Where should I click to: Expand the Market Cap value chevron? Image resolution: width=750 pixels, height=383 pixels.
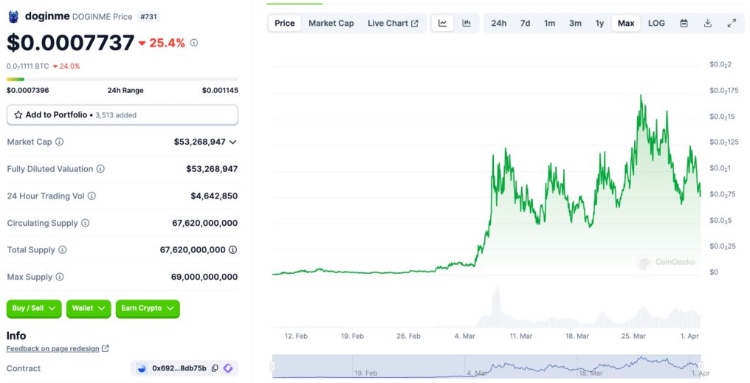[x=233, y=142]
